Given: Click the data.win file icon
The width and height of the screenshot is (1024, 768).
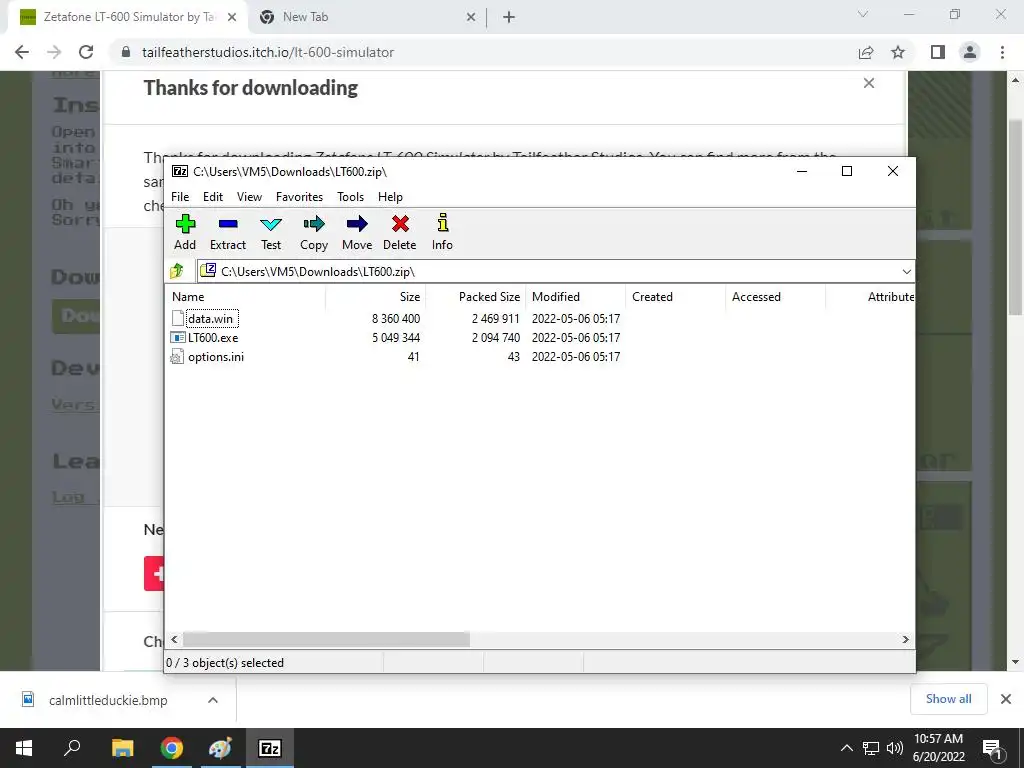Looking at the screenshot, I should (x=177, y=319).
